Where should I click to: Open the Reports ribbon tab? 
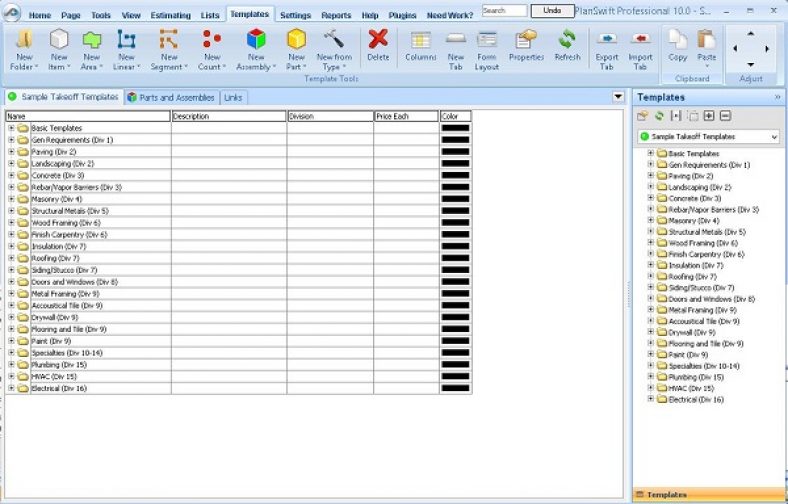click(x=336, y=16)
